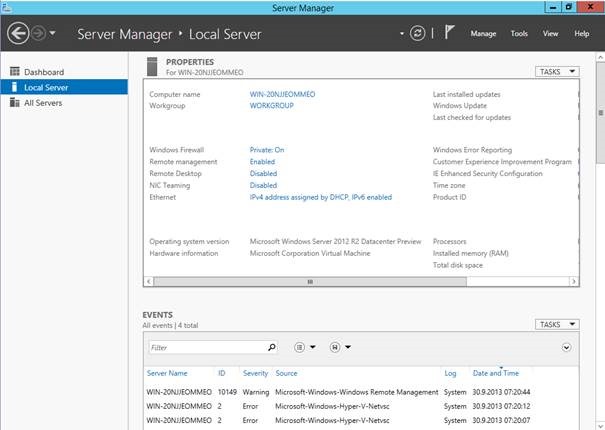
Task: Sort events by ID column
Action: pos(221,373)
